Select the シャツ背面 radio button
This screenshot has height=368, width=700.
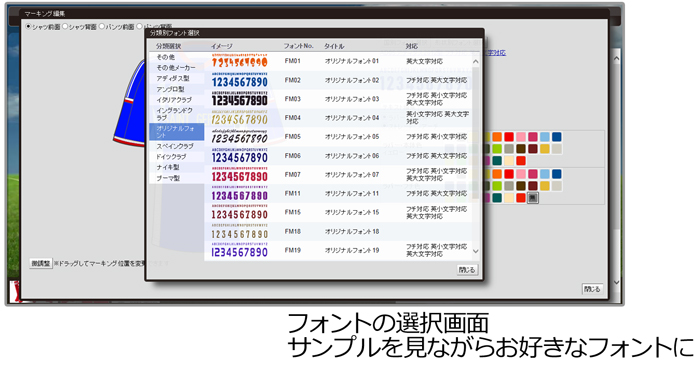point(65,27)
